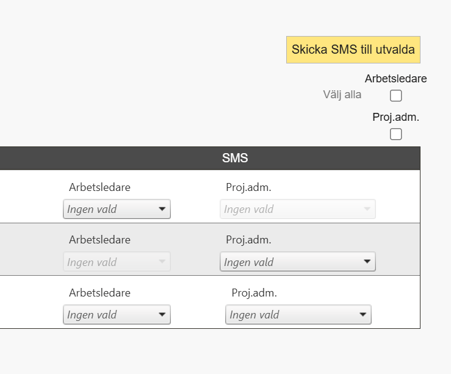Click the Arbetsledare label in the first row
The height and width of the screenshot is (374, 451).
click(100, 187)
